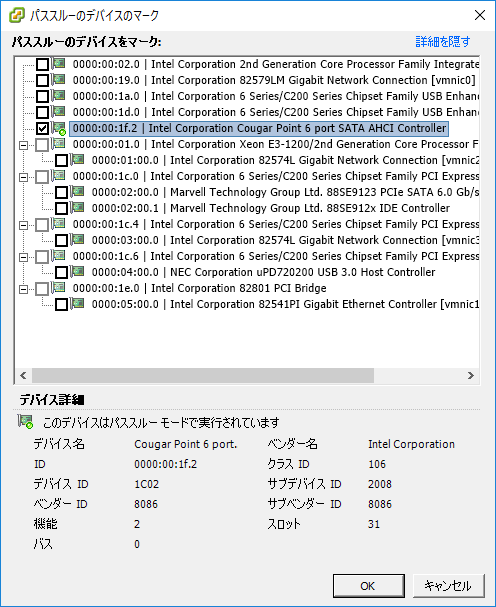
Task: Select NEC uPD720200 USB 3.0 Host Controller row
Action: tap(263, 273)
